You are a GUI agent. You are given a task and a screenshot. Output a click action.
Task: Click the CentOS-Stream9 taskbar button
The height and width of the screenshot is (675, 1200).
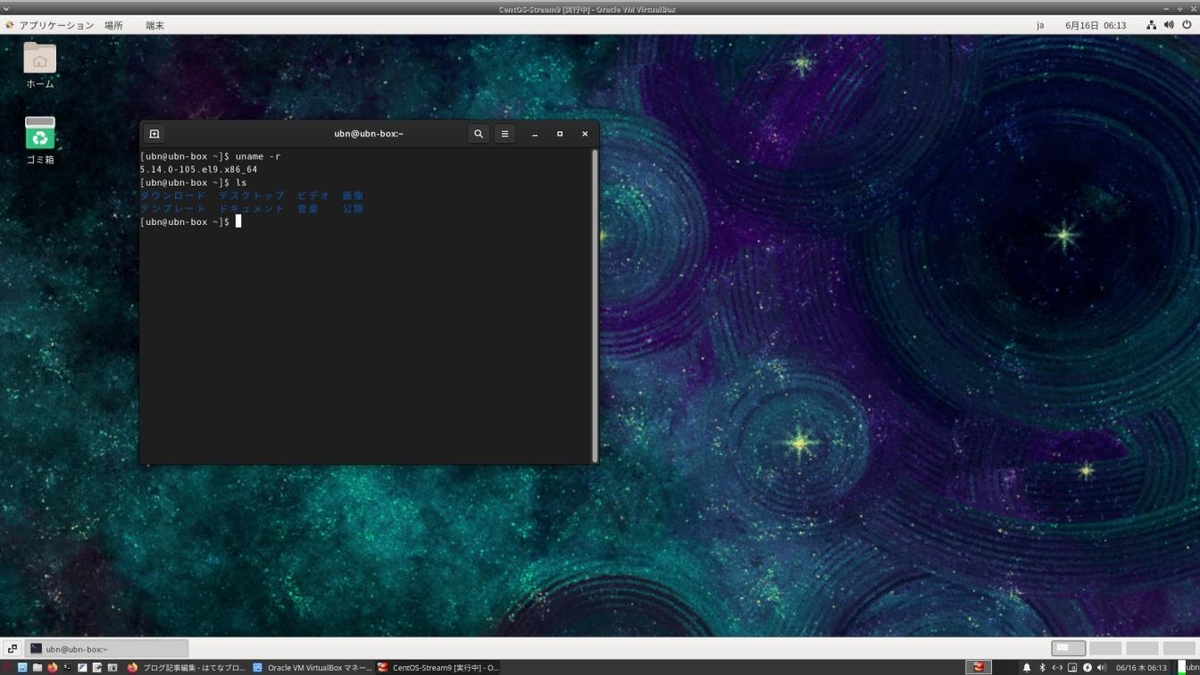pos(437,667)
